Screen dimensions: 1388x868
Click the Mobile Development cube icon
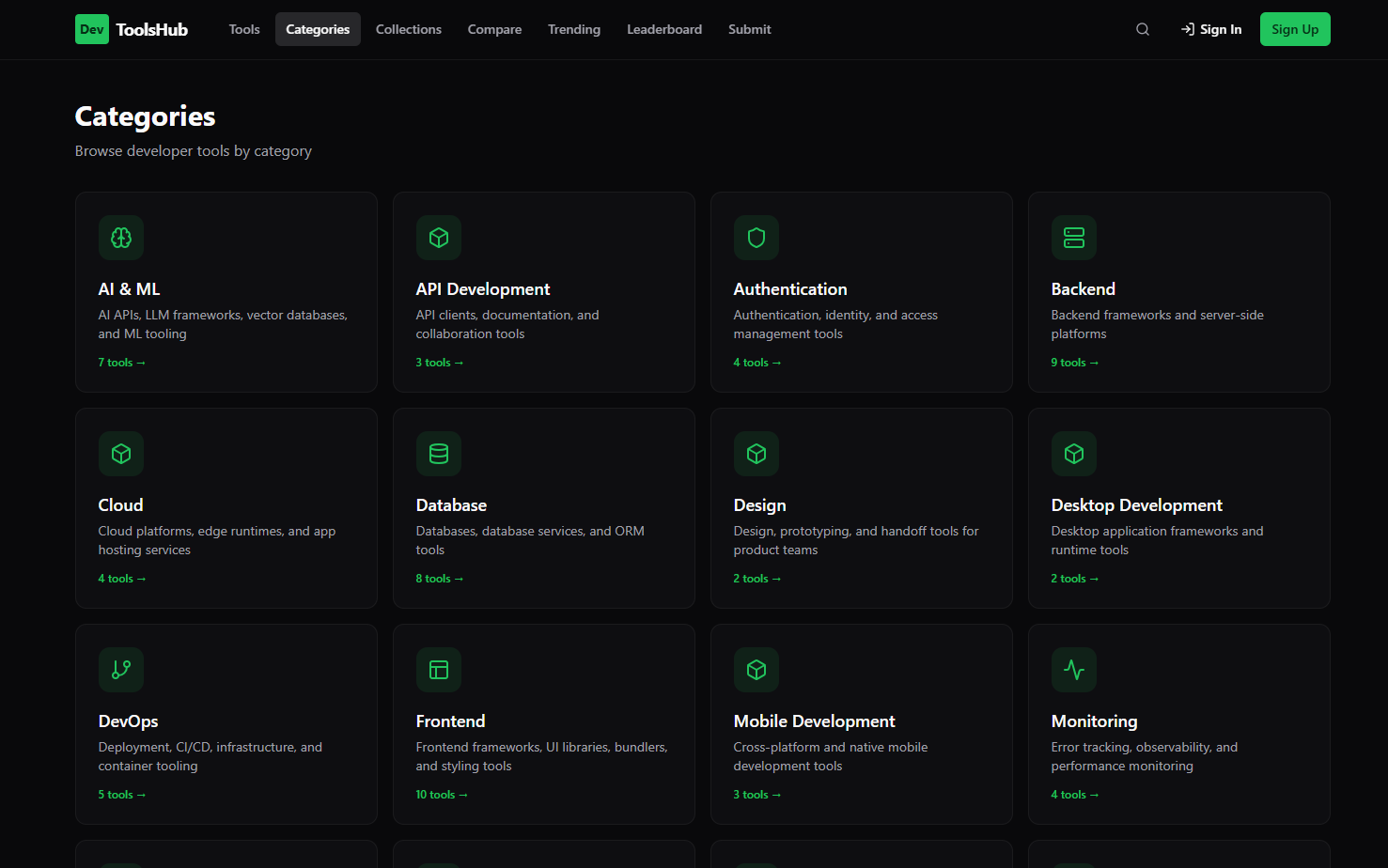(756, 670)
